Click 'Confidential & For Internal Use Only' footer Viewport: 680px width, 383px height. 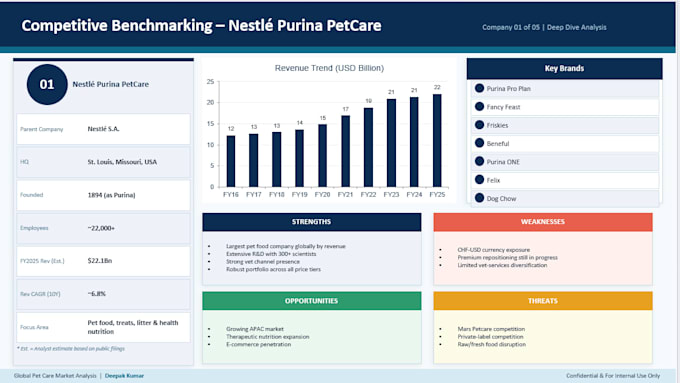tap(613, 376)
